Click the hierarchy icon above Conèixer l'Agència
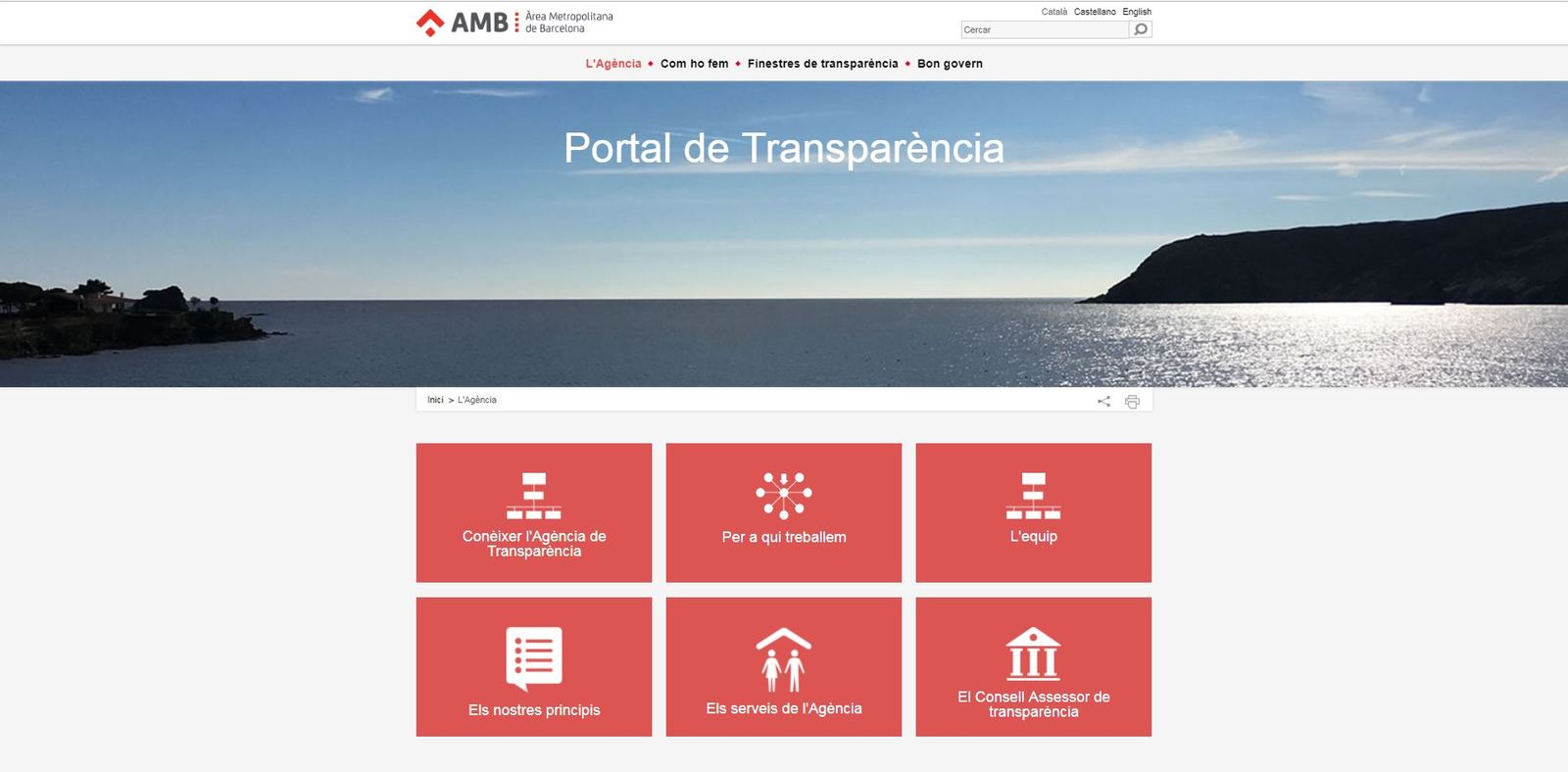The width and height of the screenshot is (1568, 772). click(x=533, y=496)
